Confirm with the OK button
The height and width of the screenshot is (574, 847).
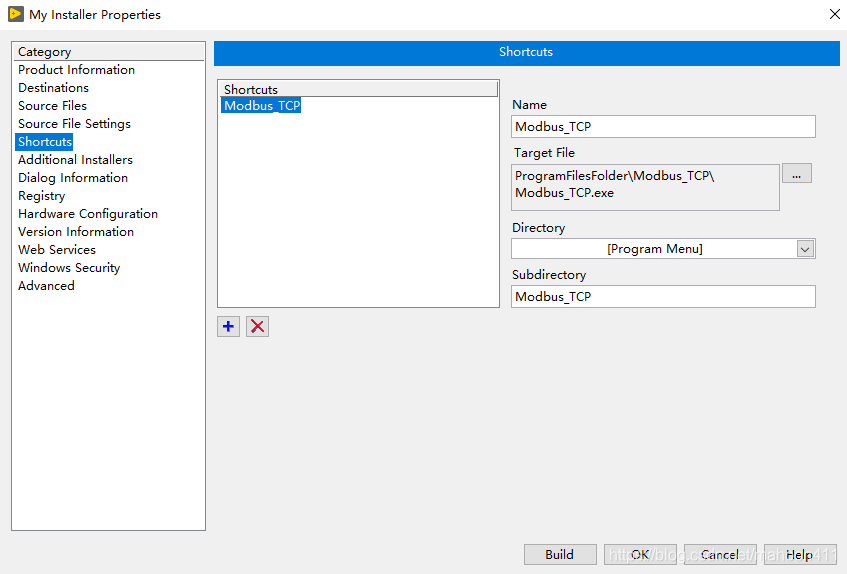(640, 555)
